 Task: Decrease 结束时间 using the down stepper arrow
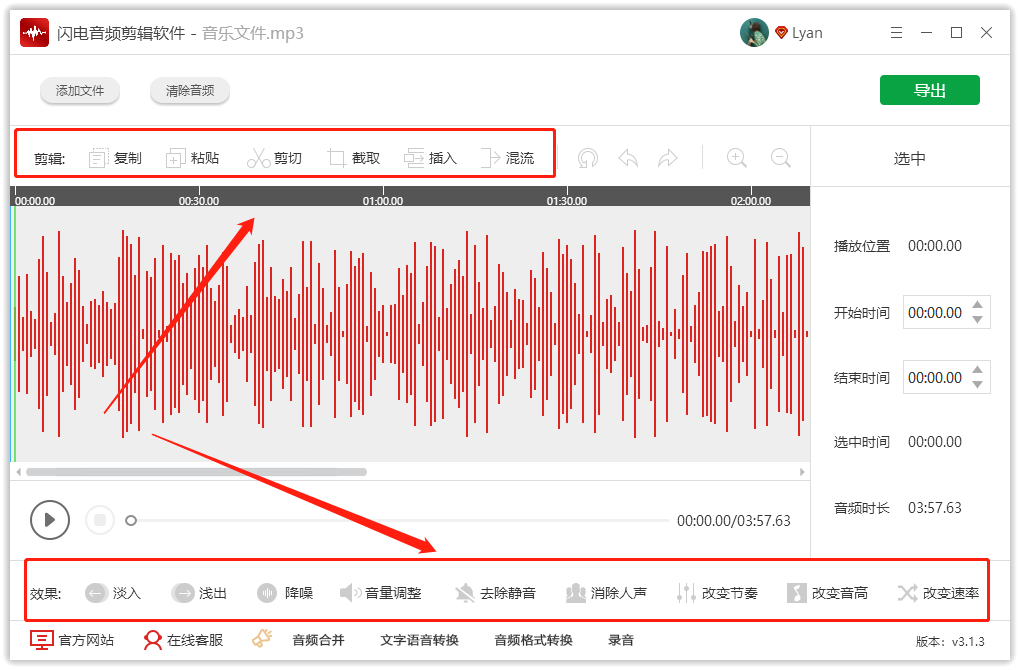pos(978,384)
